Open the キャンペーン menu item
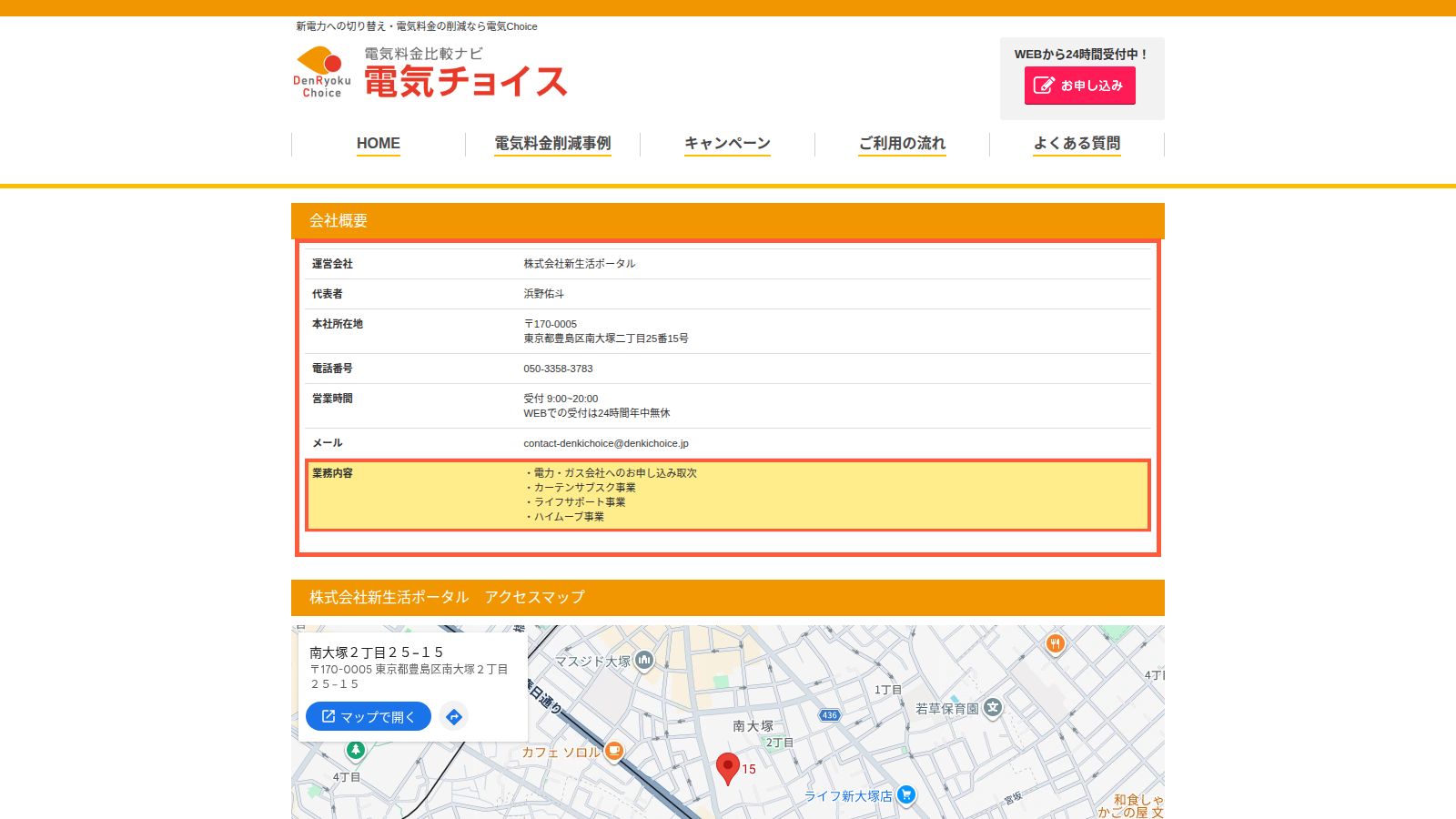1456x819 pixels. (x=727, y=143)
